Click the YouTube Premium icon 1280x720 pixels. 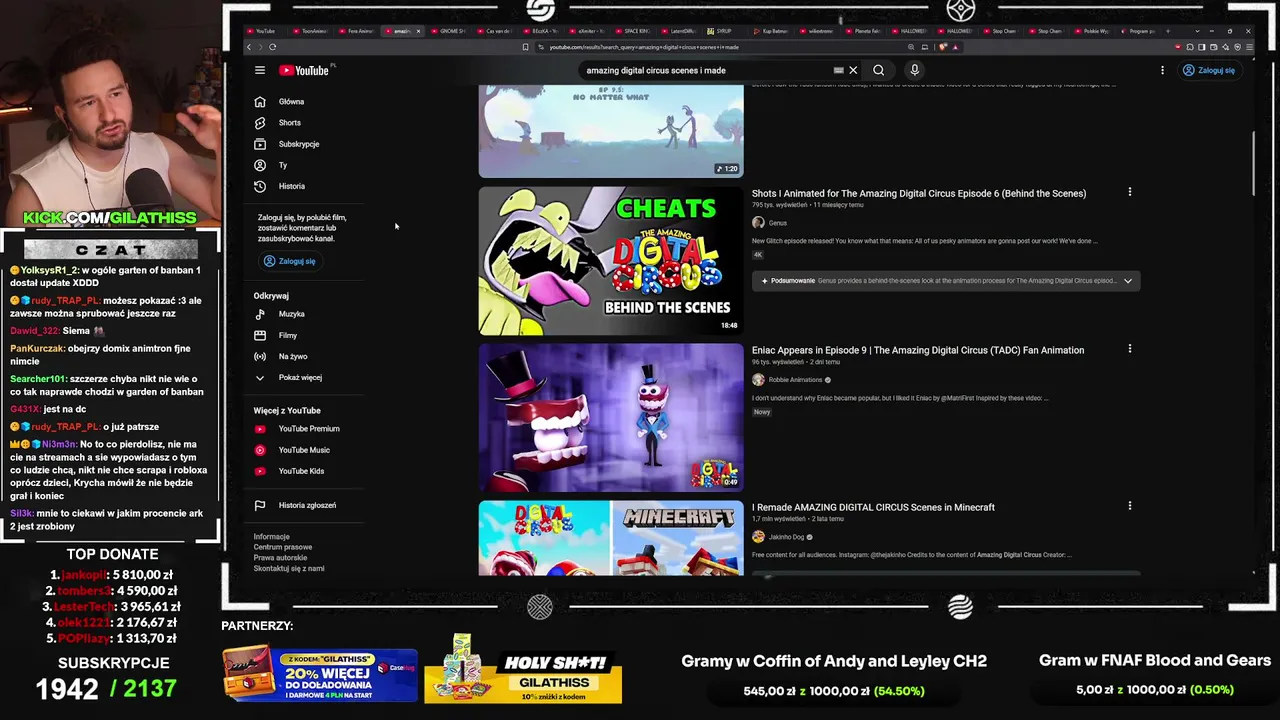coord(260,429)
